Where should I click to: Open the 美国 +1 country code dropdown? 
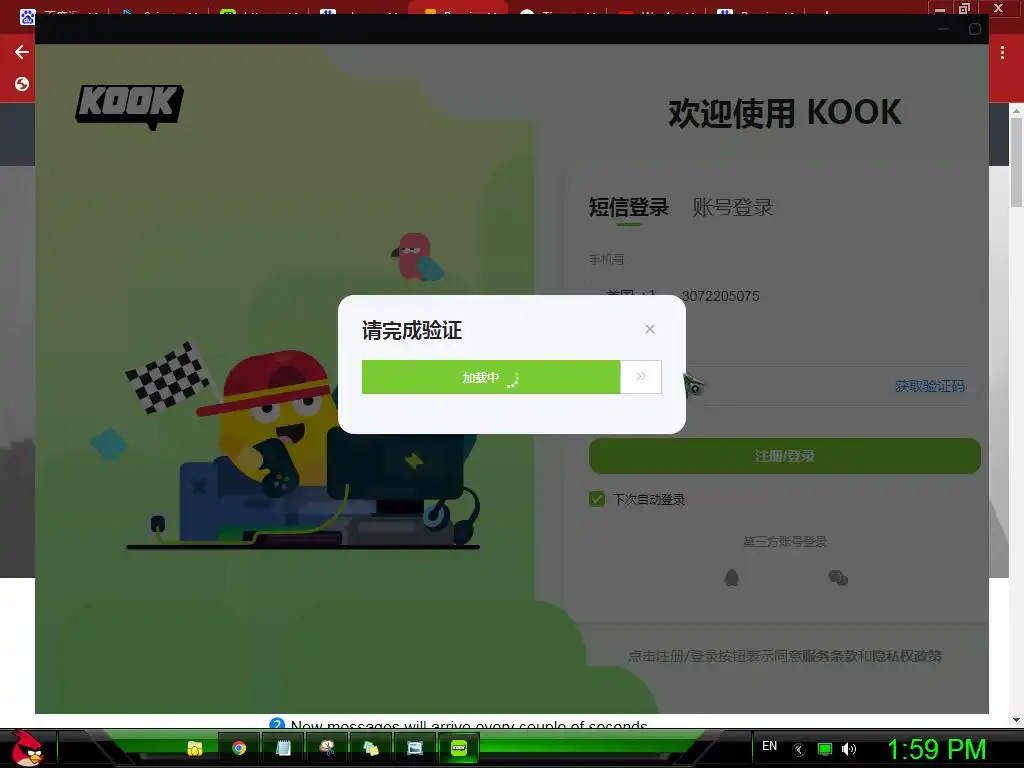(631, 295)
